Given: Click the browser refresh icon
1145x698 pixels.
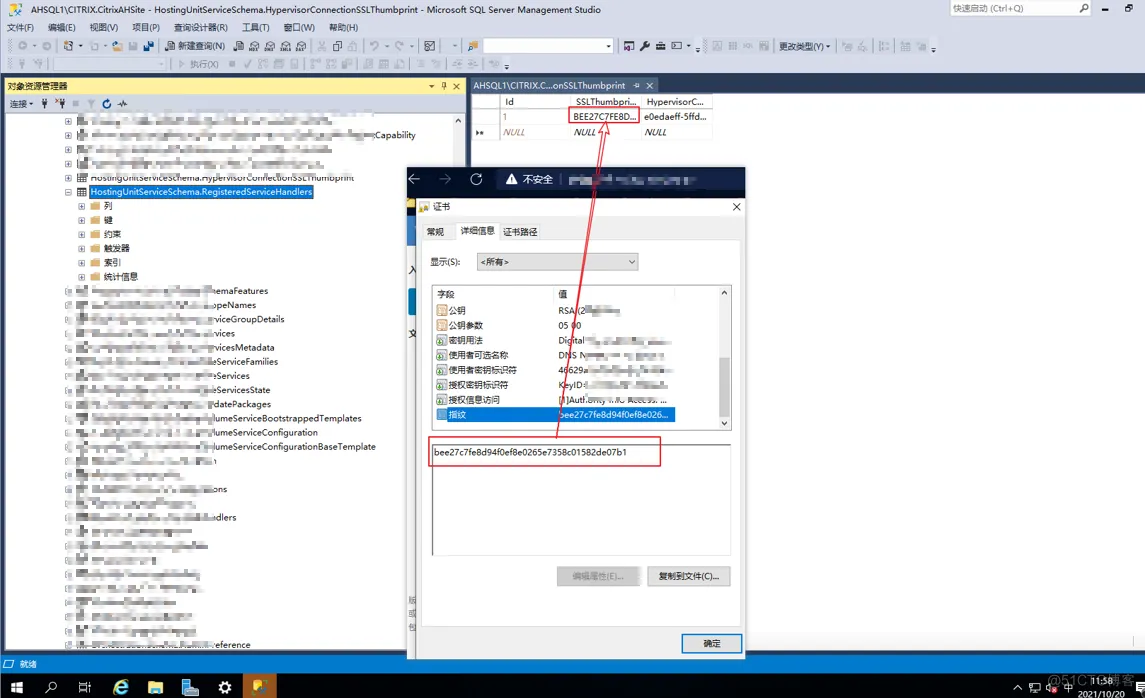Looking at the screenshot, I should 476,179.
